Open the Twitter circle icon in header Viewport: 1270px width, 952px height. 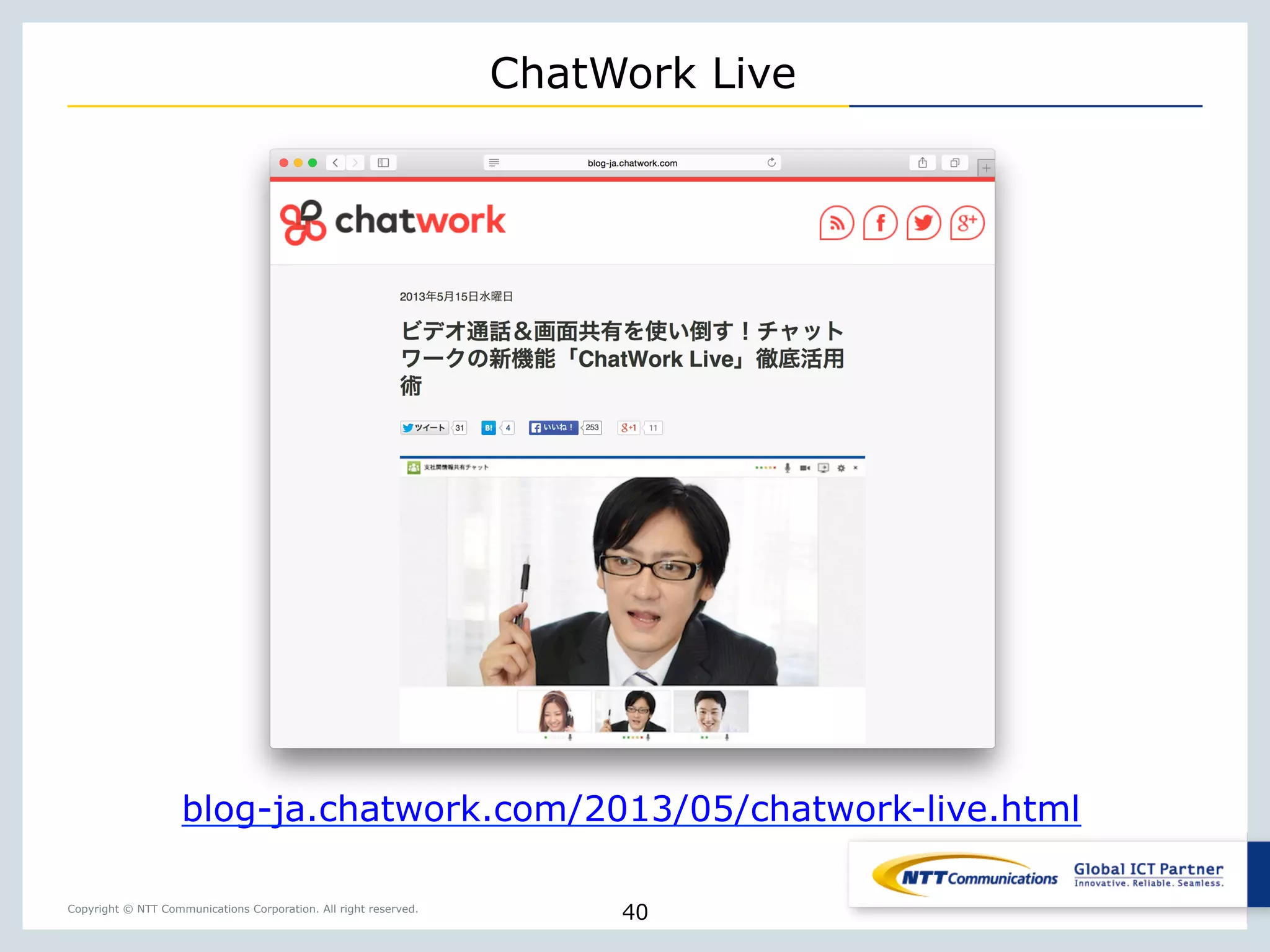(x=923, y=223)
